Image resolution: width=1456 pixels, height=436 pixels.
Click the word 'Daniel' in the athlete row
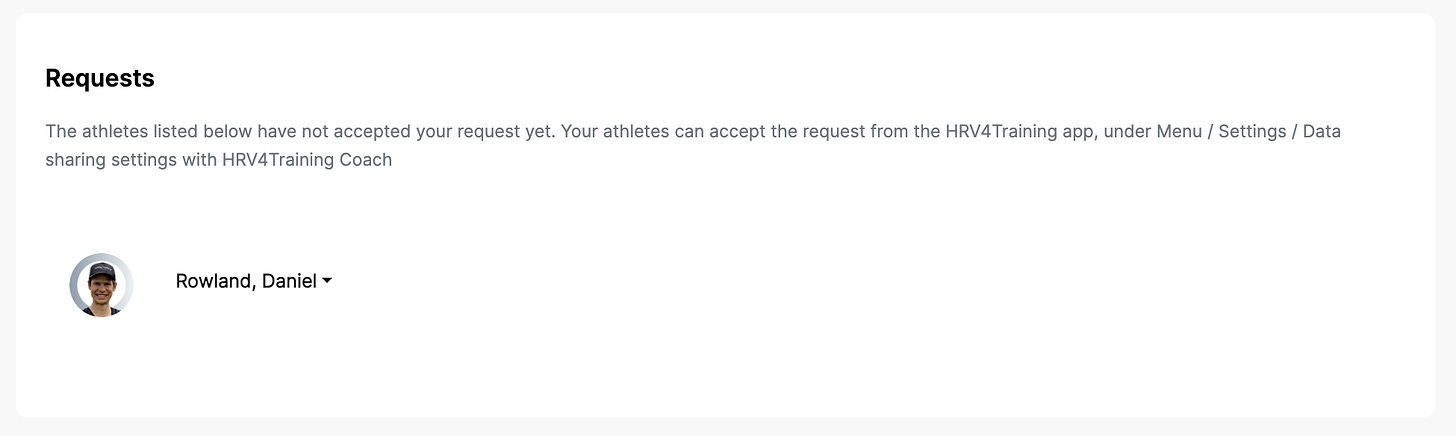click(x=289, y=281)
